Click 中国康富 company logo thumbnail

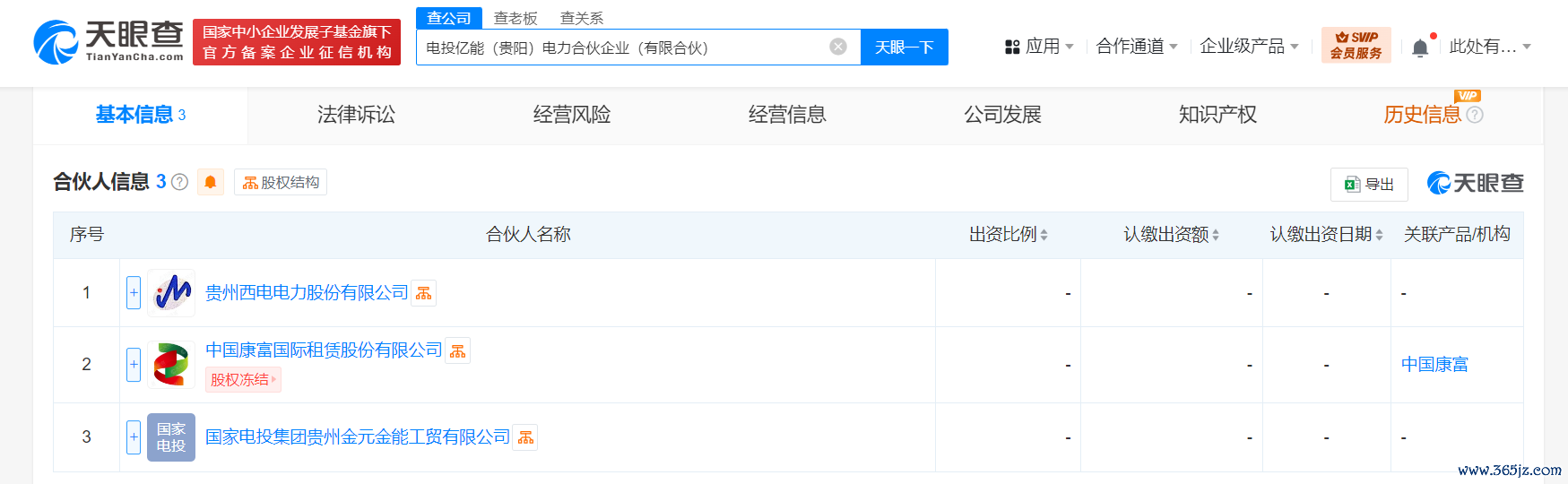tap(171, 365)
